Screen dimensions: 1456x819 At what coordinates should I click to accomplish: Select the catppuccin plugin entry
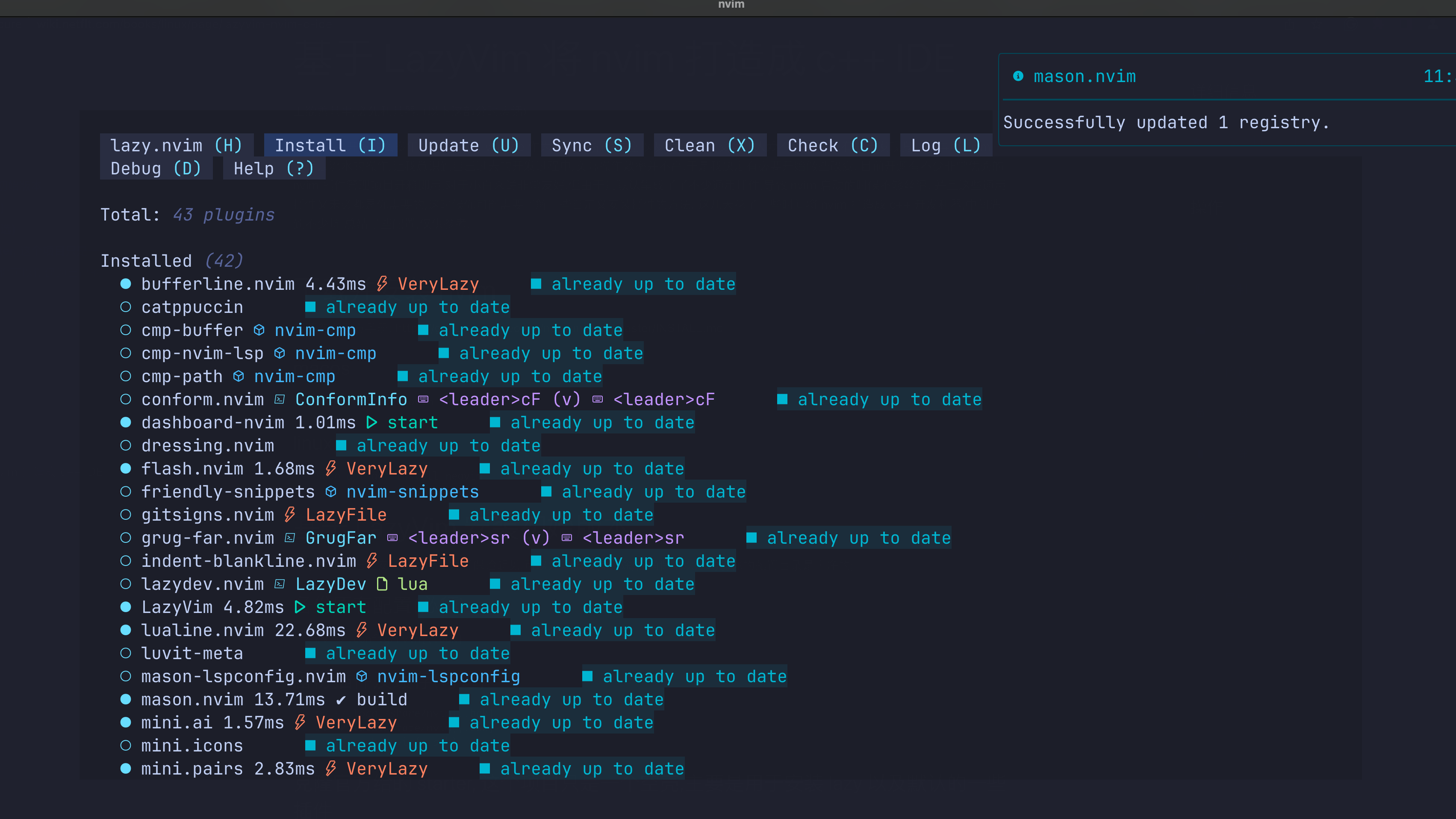tap(192, 307)
